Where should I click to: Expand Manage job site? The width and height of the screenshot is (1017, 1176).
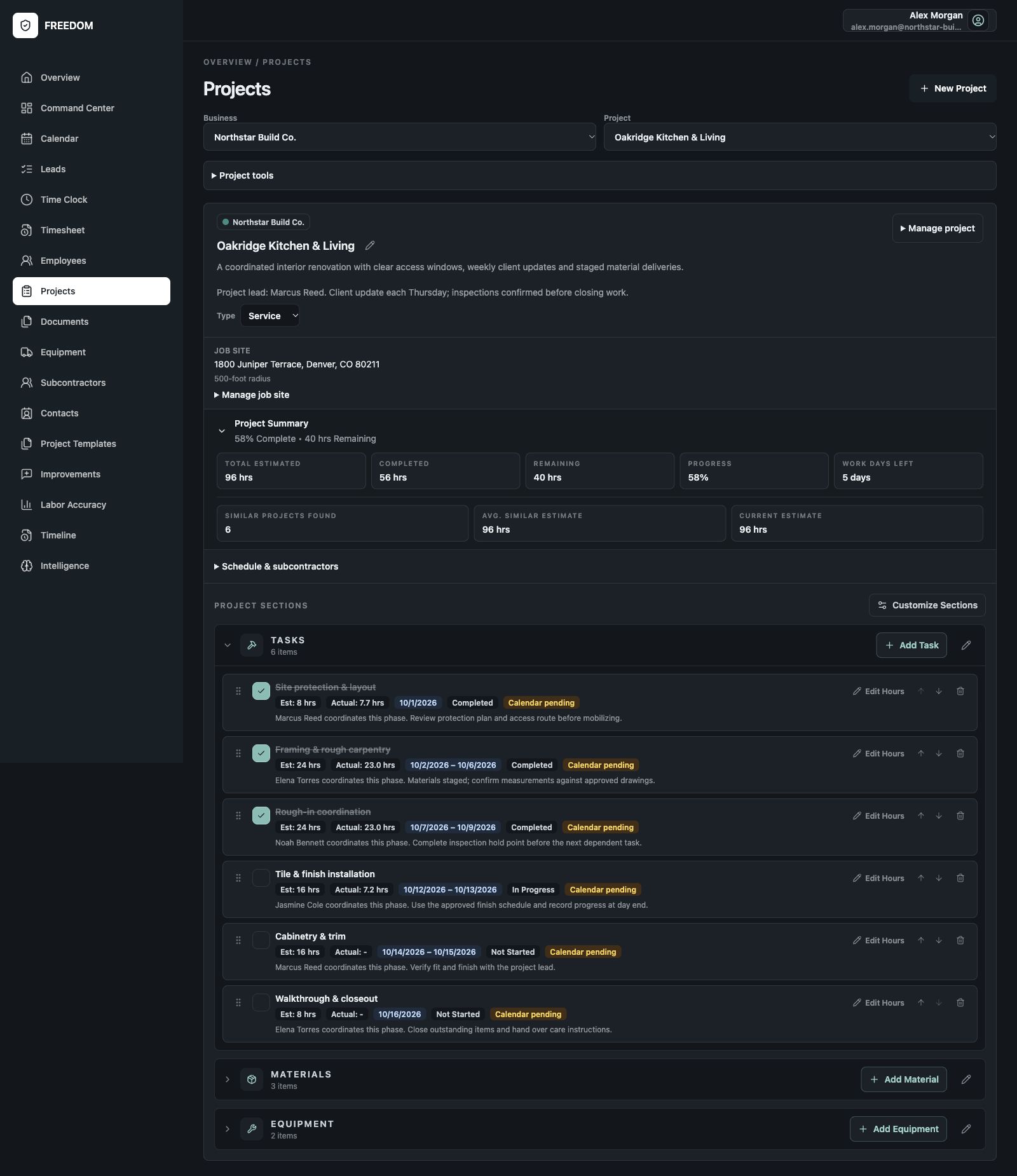tap(252, 395)
